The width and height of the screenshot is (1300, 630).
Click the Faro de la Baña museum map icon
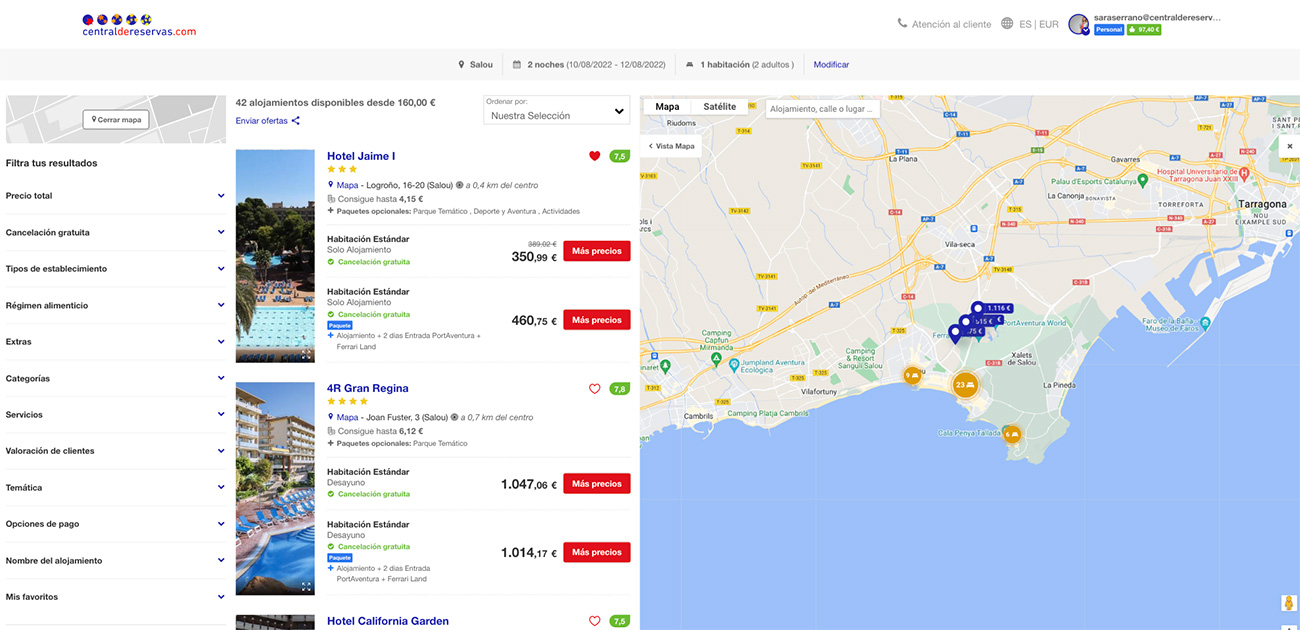(1204, 322)
